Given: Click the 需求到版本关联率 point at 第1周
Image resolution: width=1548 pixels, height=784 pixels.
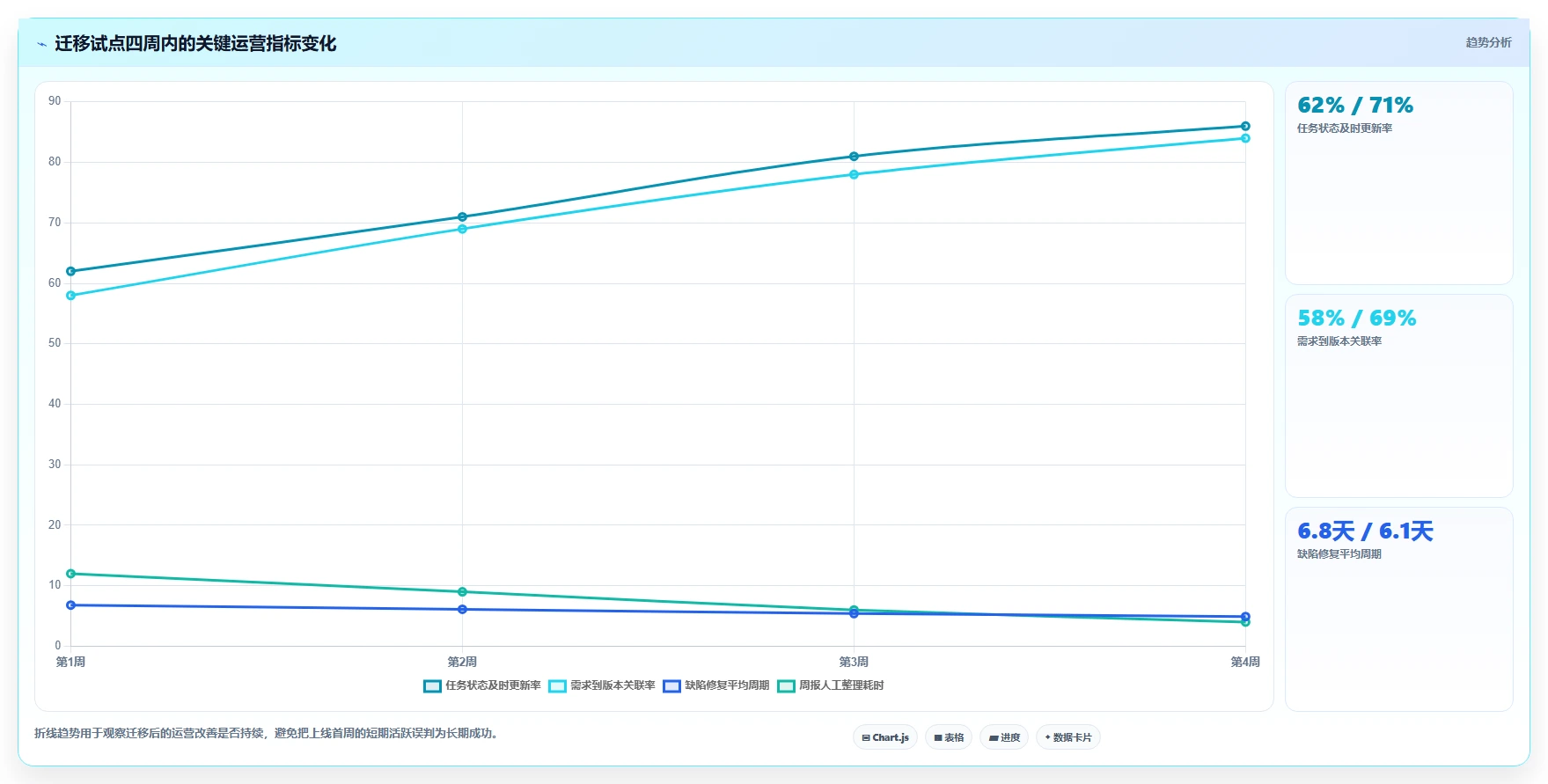Looking at the screenshot, I should (x=71, y=296).
